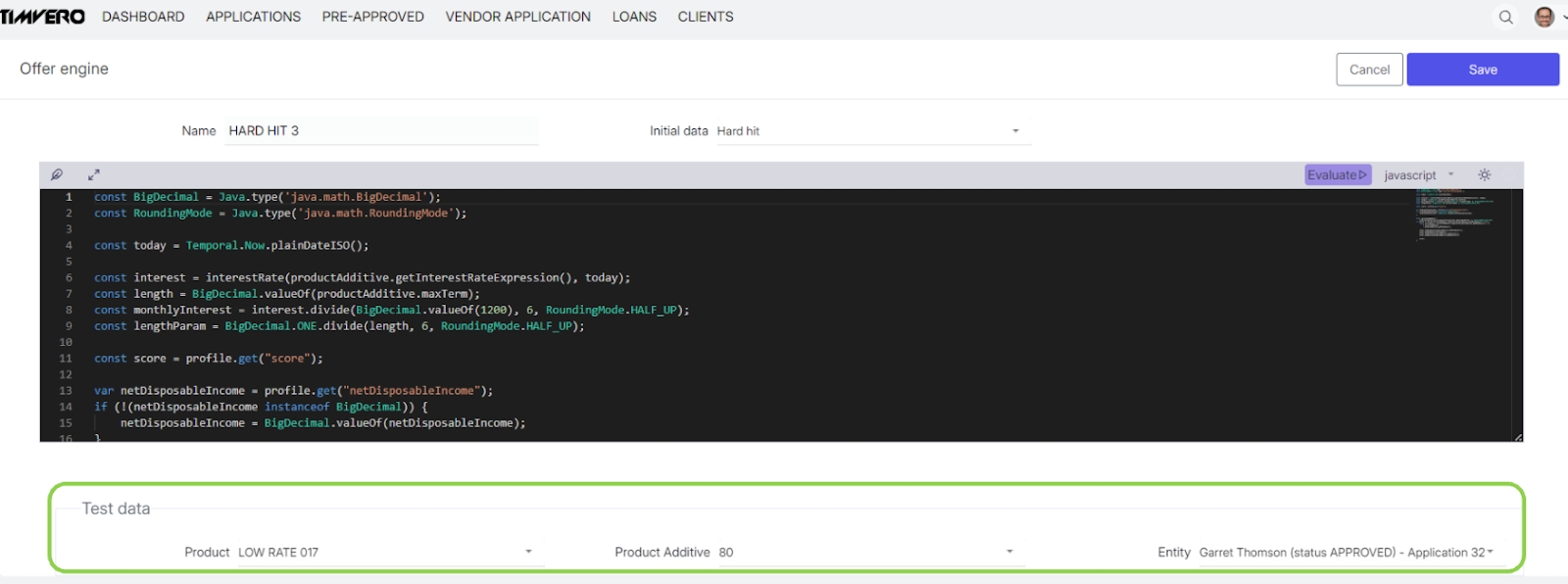The height and width of the screenshot is (584, 1568).
Task: Click the Cancel button
Action: [1369, 70]
